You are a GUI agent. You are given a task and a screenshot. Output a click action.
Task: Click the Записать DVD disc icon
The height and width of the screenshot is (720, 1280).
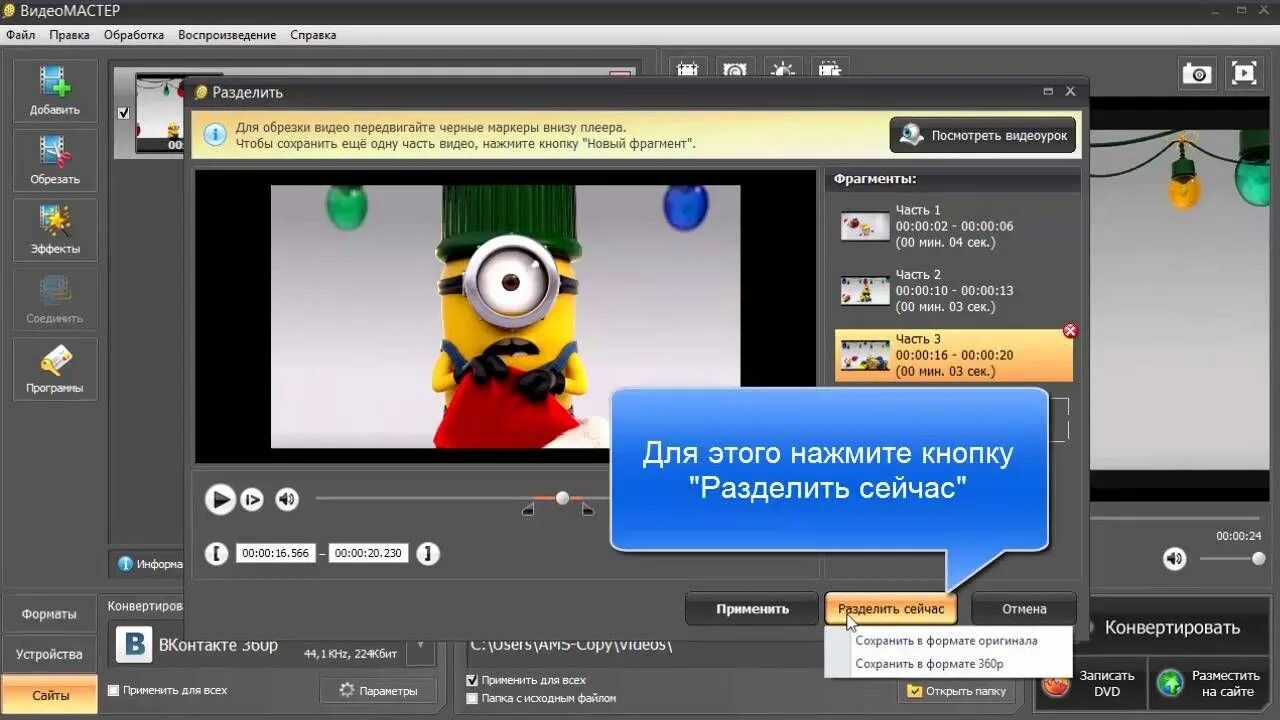pos(1055,685)
